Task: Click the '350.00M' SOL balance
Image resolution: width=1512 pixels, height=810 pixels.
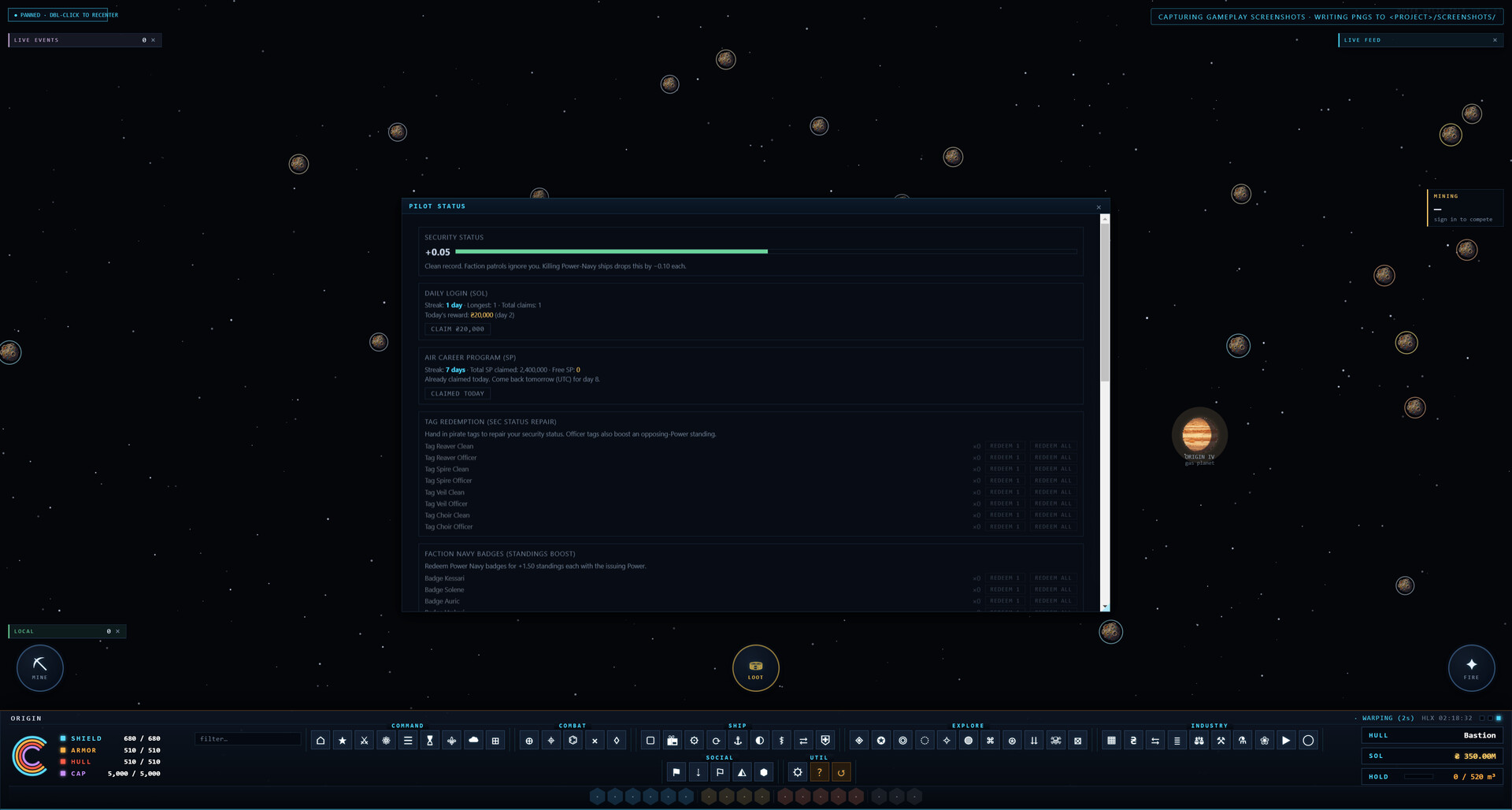Action: 1475,756
